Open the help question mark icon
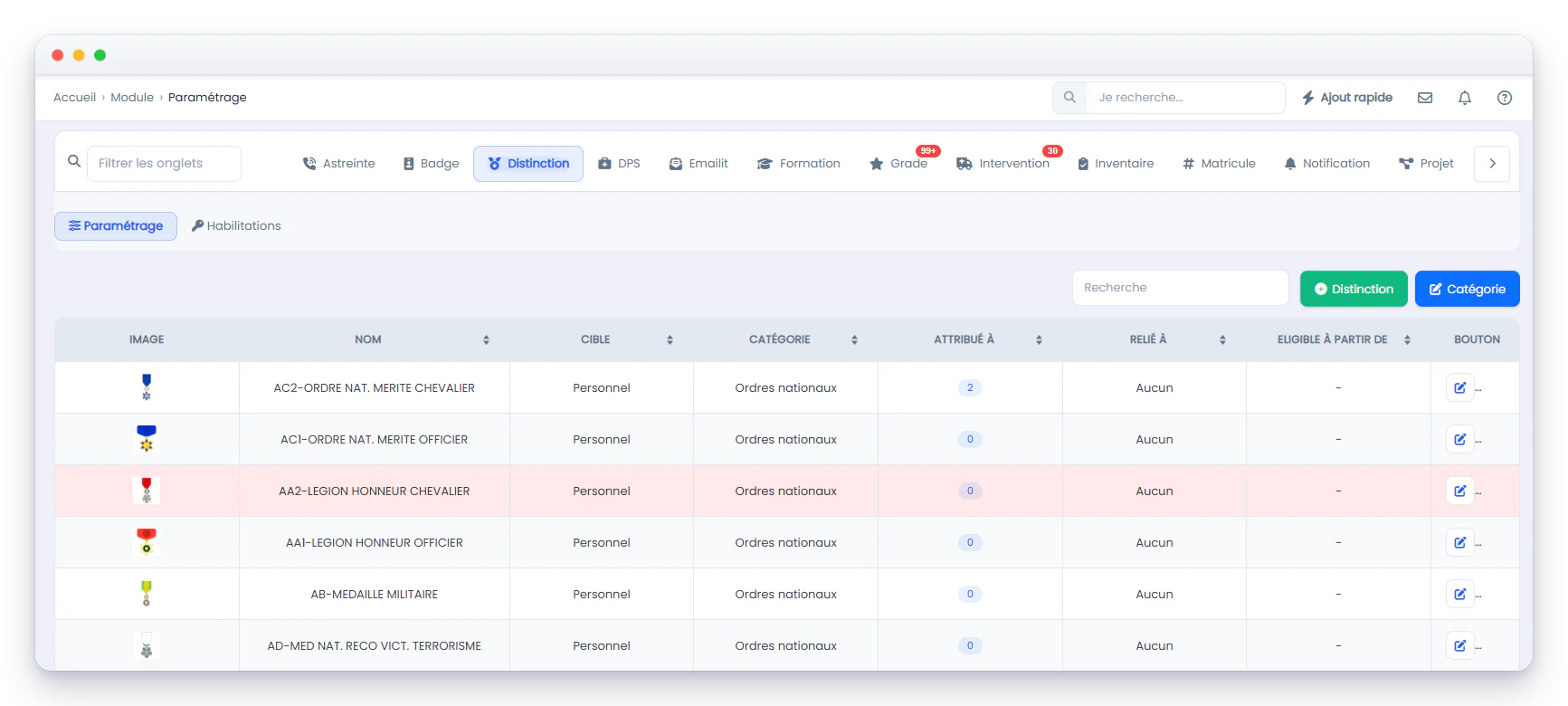Viewport: 1568px width, 706px height. click(1505, 98)
